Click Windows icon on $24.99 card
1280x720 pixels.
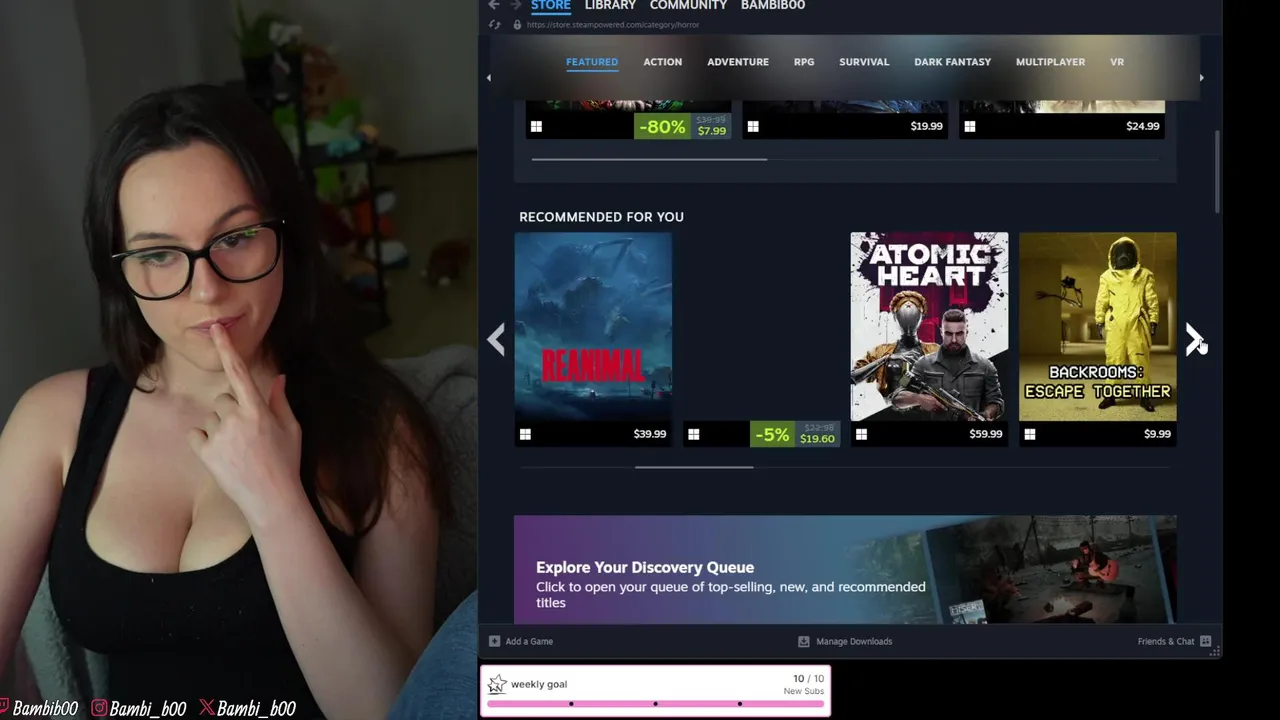coord(969,126)
